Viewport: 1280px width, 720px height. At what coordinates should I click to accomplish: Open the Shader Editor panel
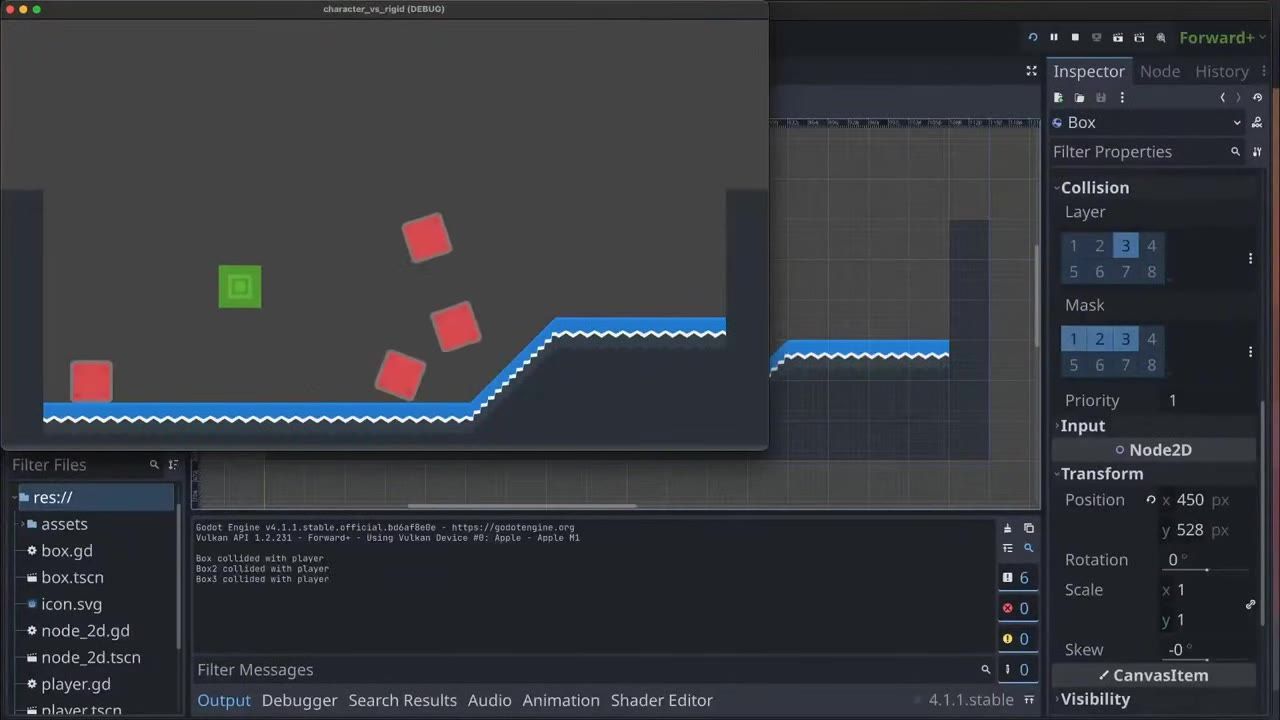(x=662, y=700)
